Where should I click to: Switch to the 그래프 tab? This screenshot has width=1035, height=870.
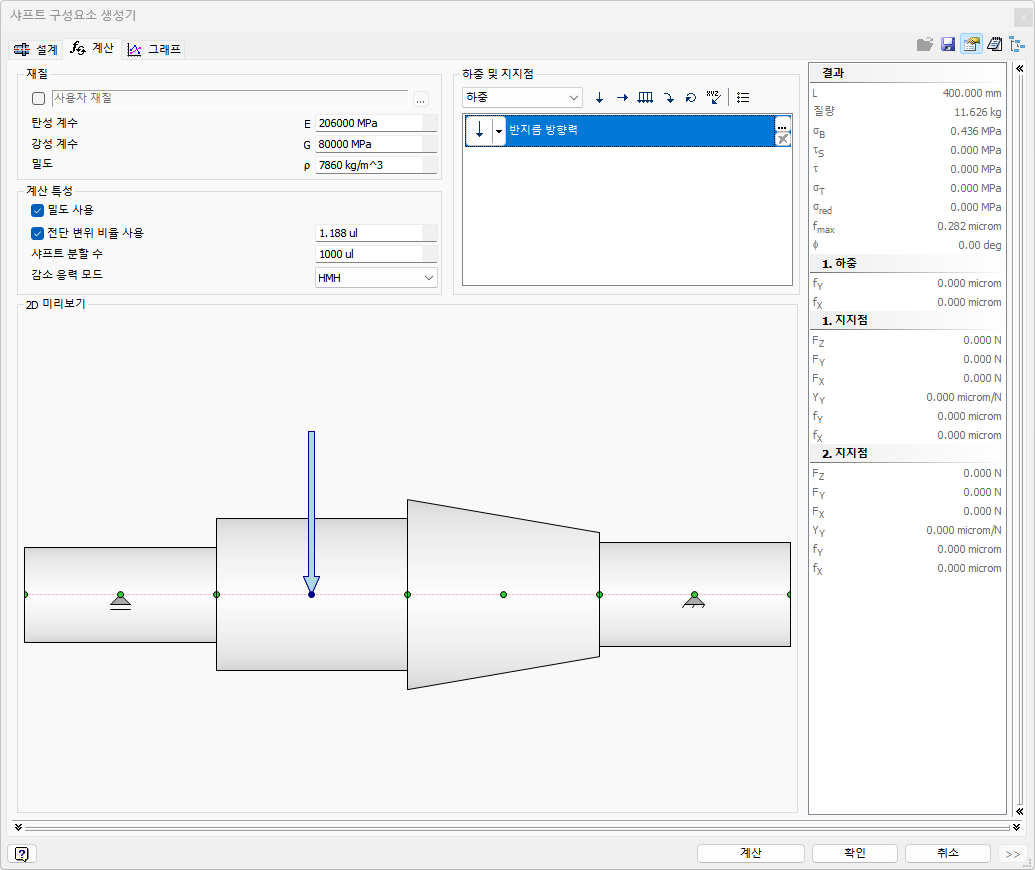(x=154, y=50)
